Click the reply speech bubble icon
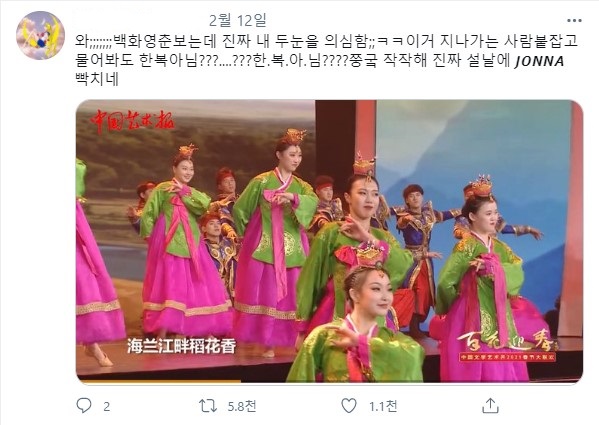 pos(84,406)
